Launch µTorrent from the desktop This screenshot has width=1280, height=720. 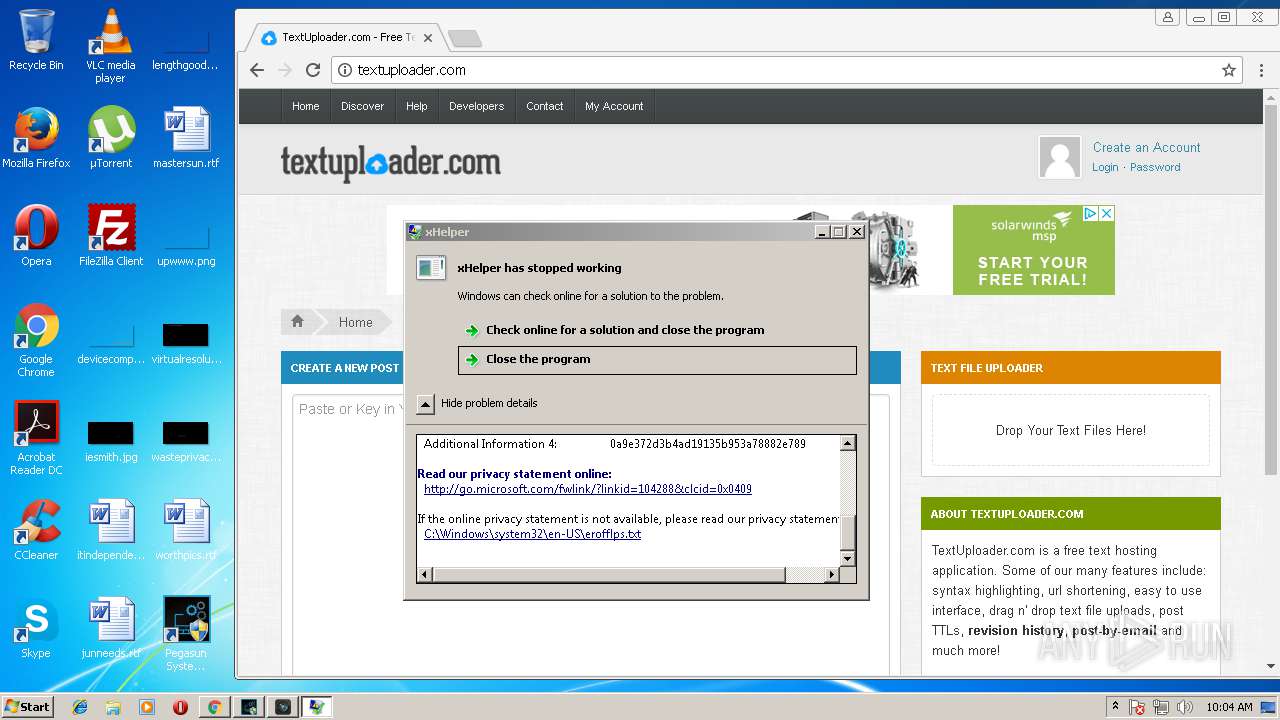[x=110, y=137]
